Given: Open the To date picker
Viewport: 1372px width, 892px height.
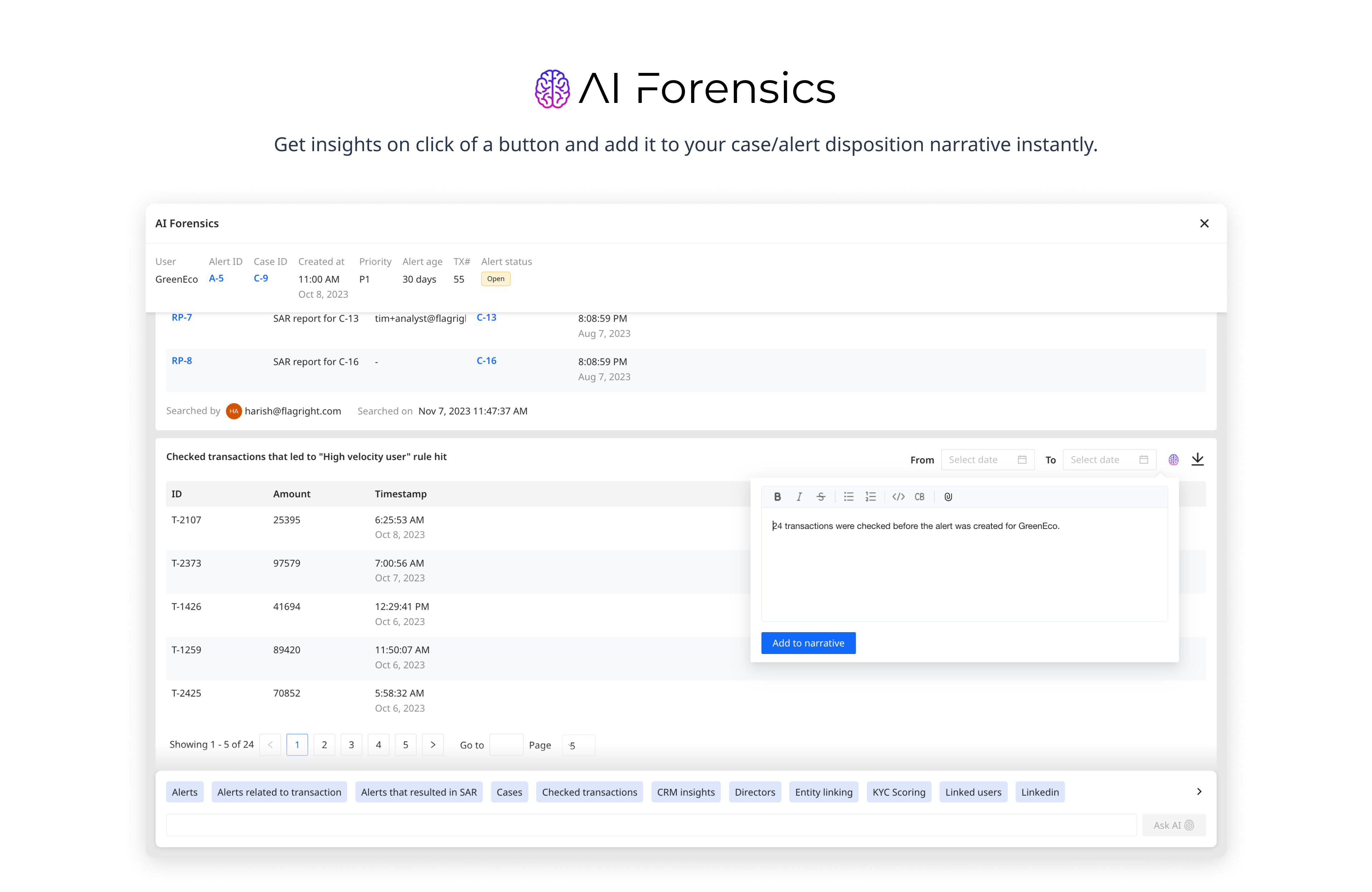Looking at the screenshot, I should click(1109, 460).
